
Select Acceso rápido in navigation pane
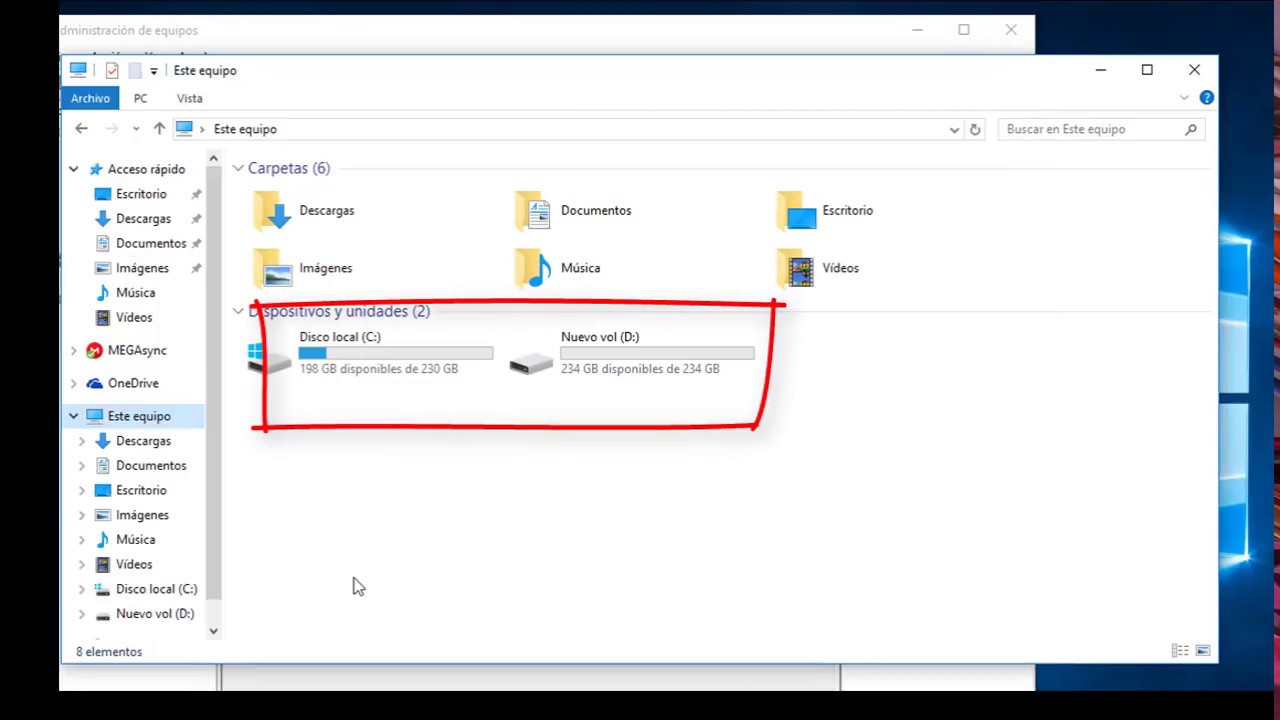pyautogui.click(x=146, y=169)
